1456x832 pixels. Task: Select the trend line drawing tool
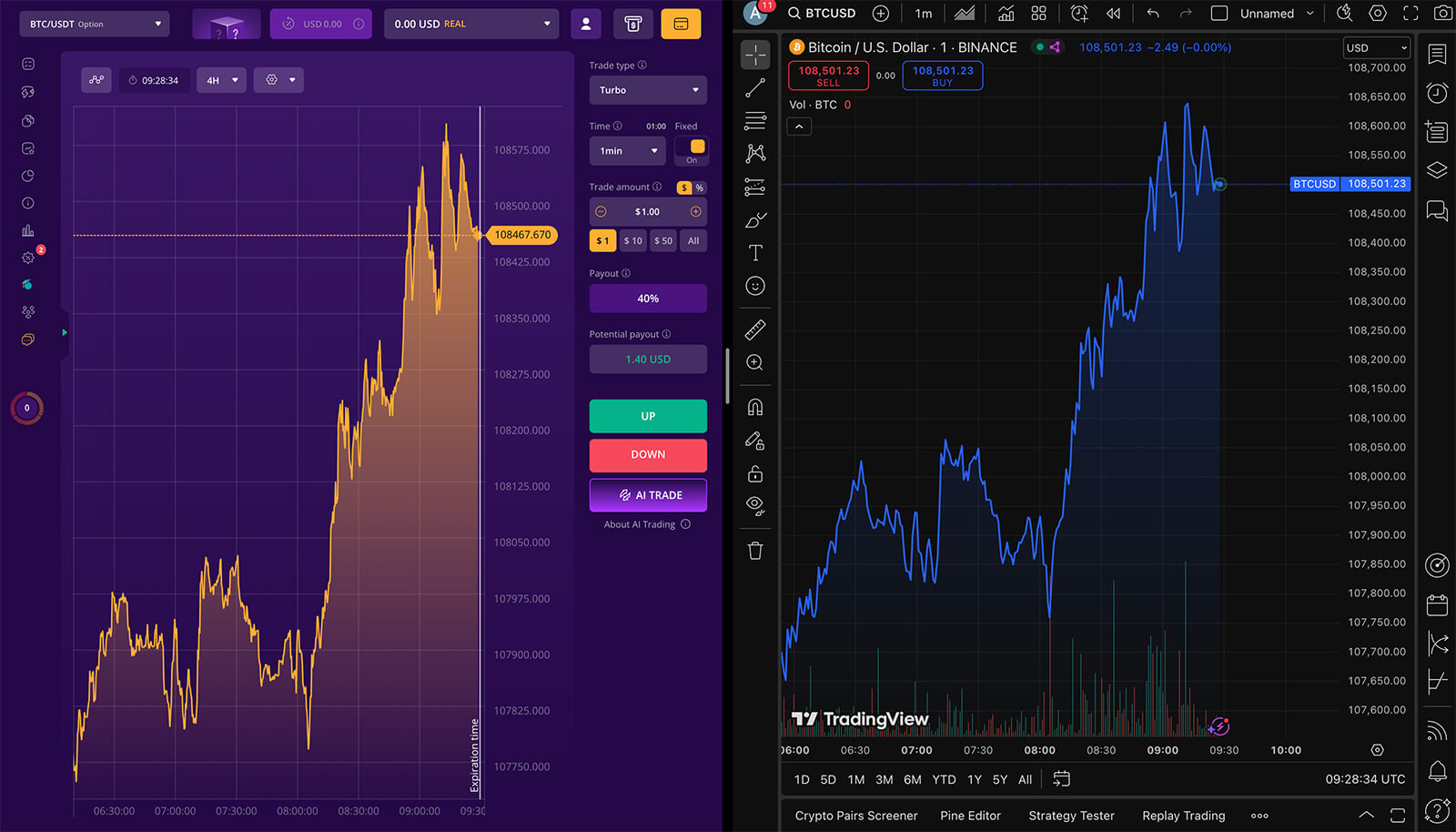(755, 88)
